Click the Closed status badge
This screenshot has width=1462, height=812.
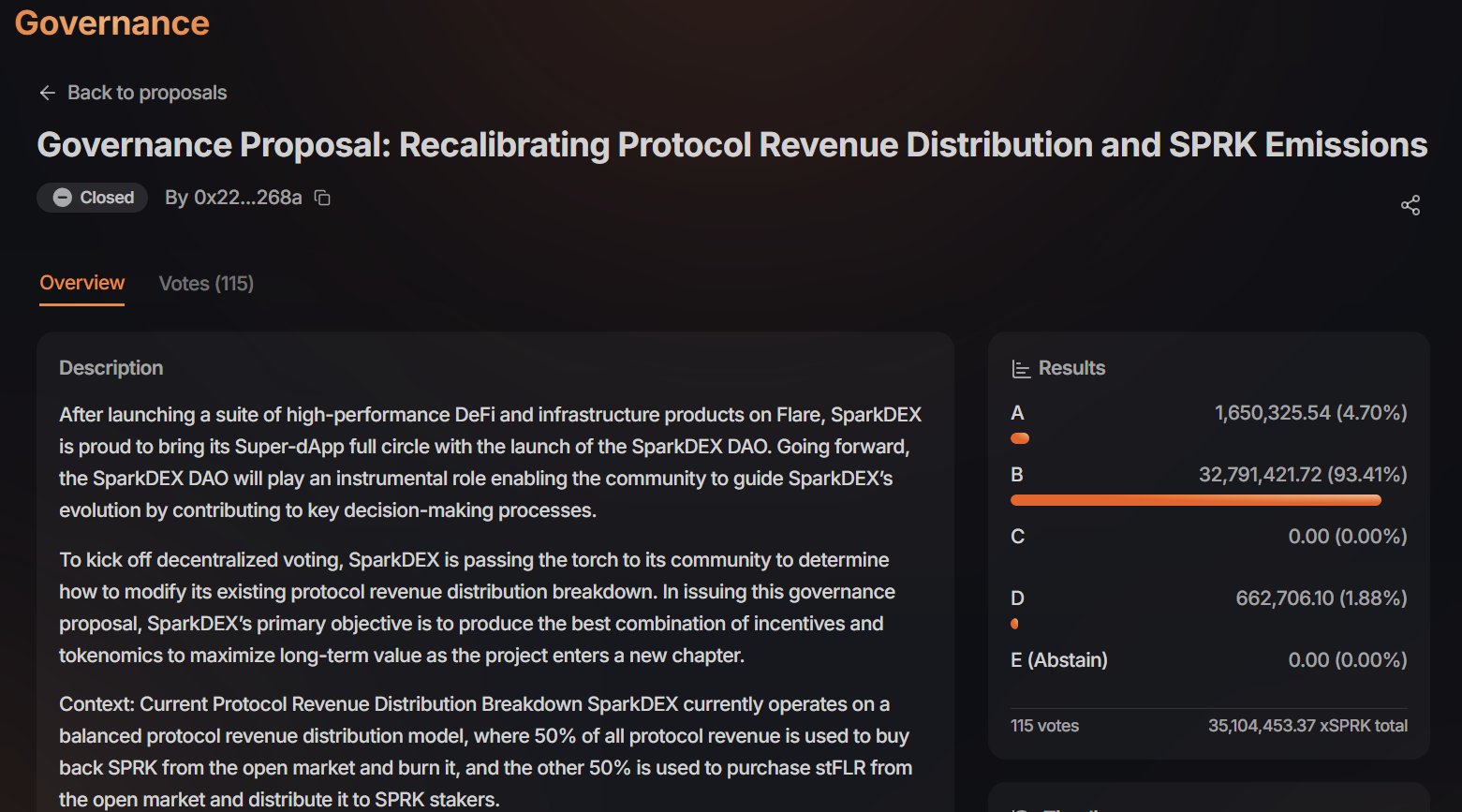93,198
